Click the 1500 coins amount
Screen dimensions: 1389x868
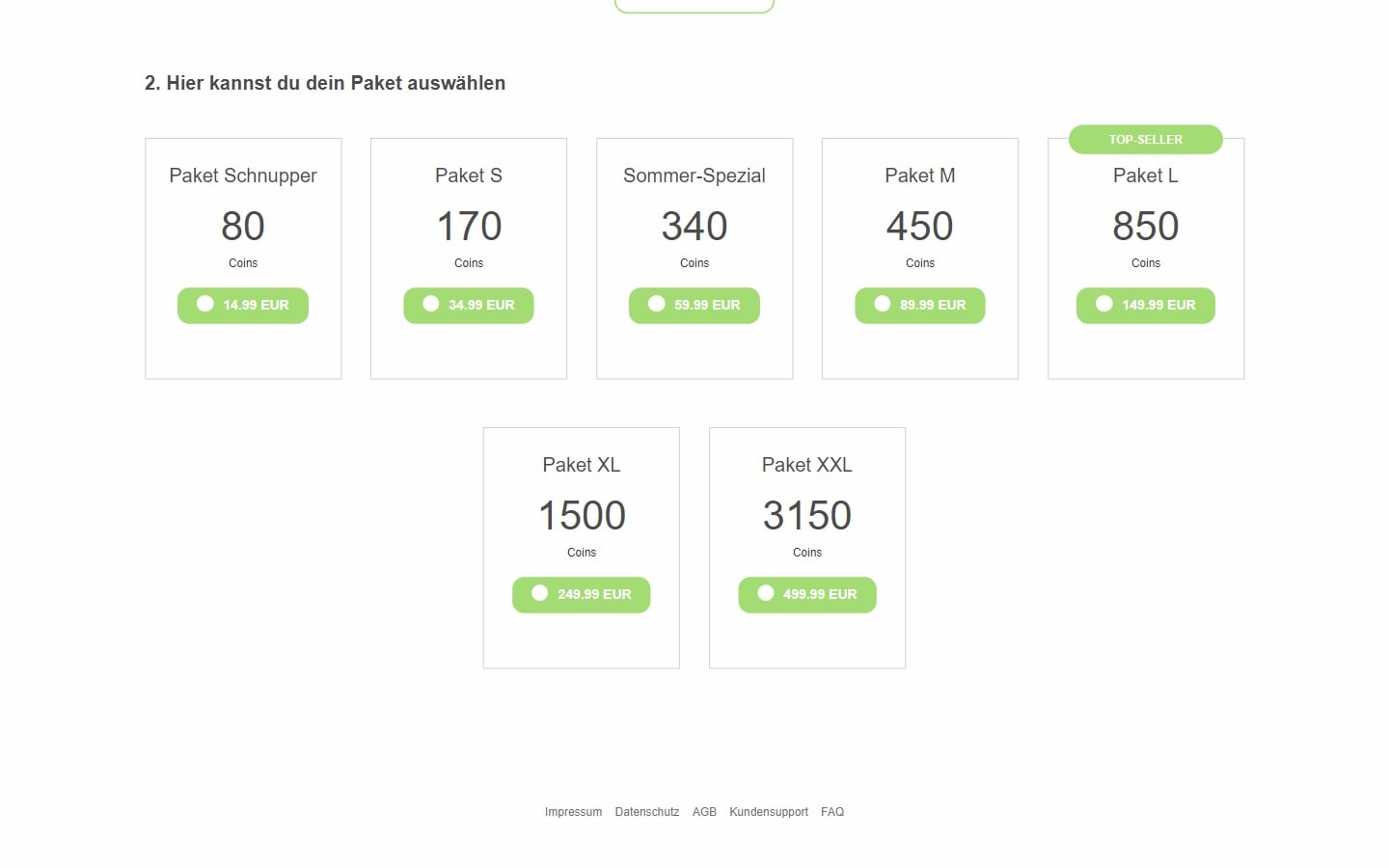[x=582, y=516]
